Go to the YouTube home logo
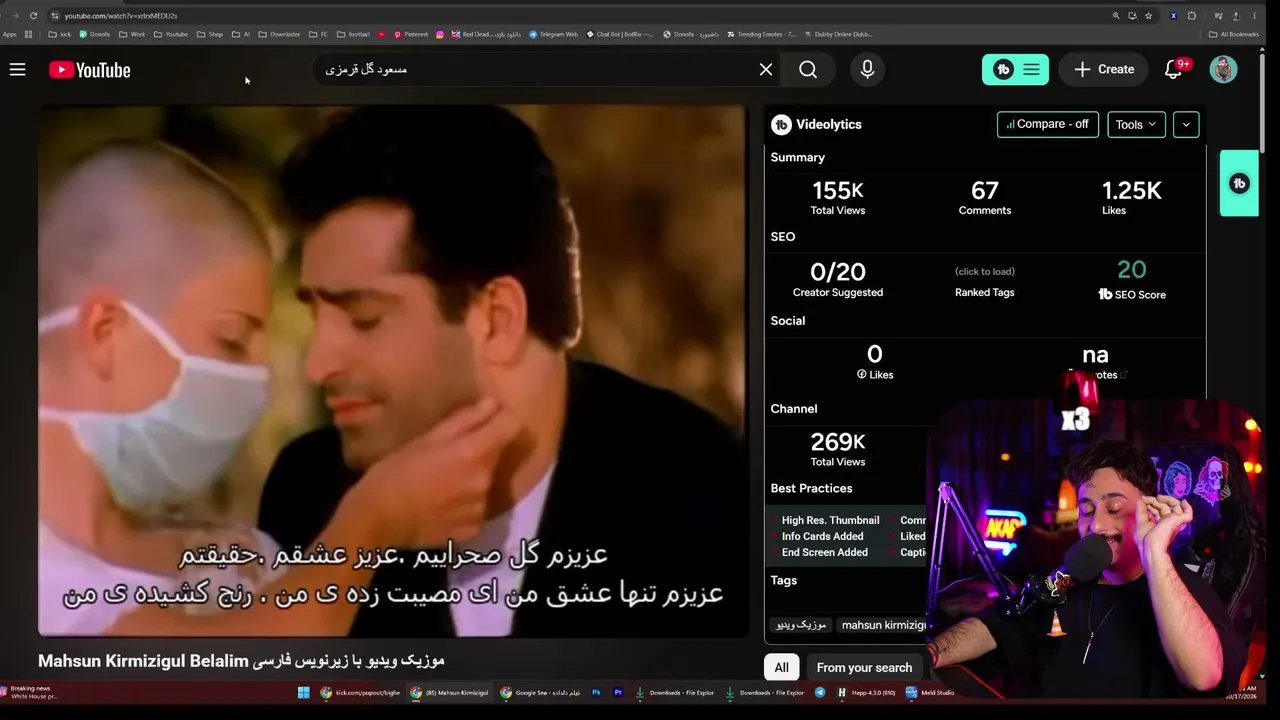 click(90, 70)
